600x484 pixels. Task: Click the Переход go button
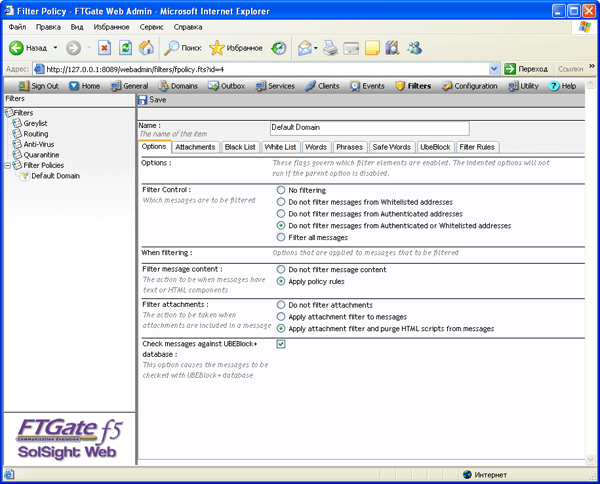[527, 69]
